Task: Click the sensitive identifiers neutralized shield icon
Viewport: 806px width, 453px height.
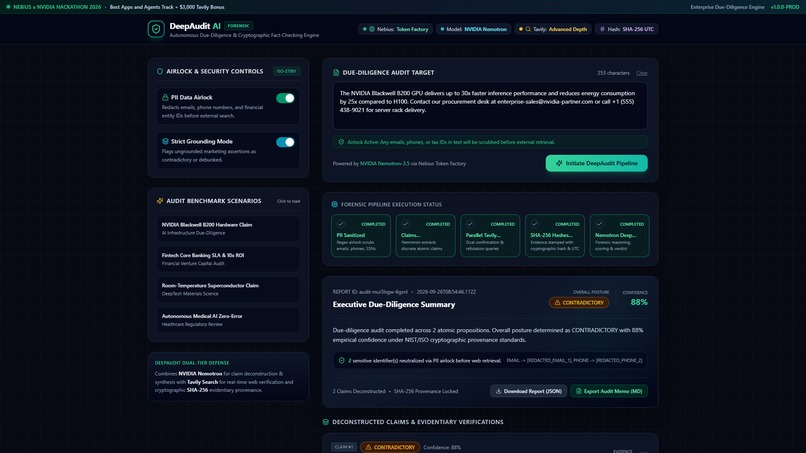Action: click(342, 360)
